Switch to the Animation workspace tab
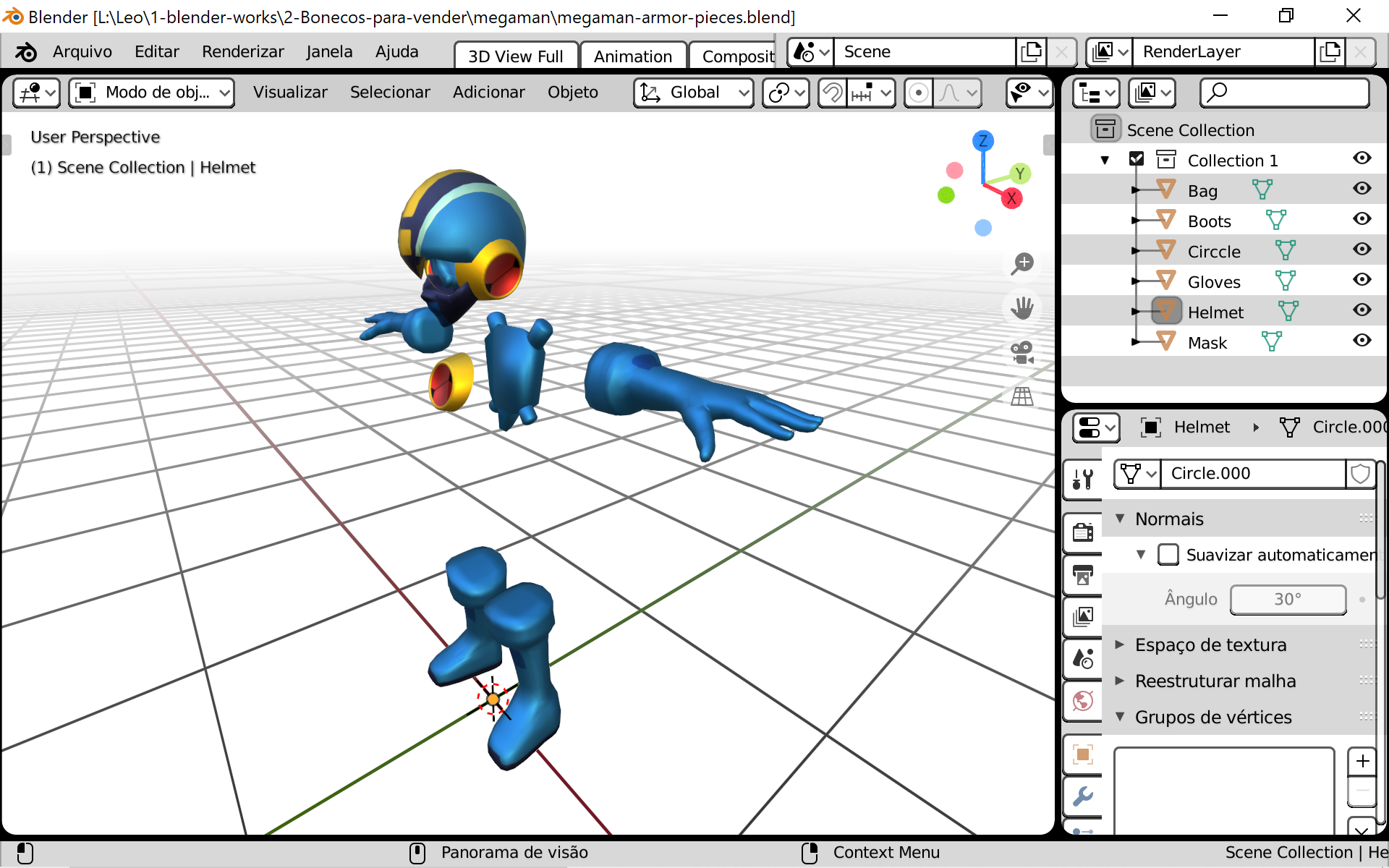This screenshot has width=1389, height=868. [633, 56]
